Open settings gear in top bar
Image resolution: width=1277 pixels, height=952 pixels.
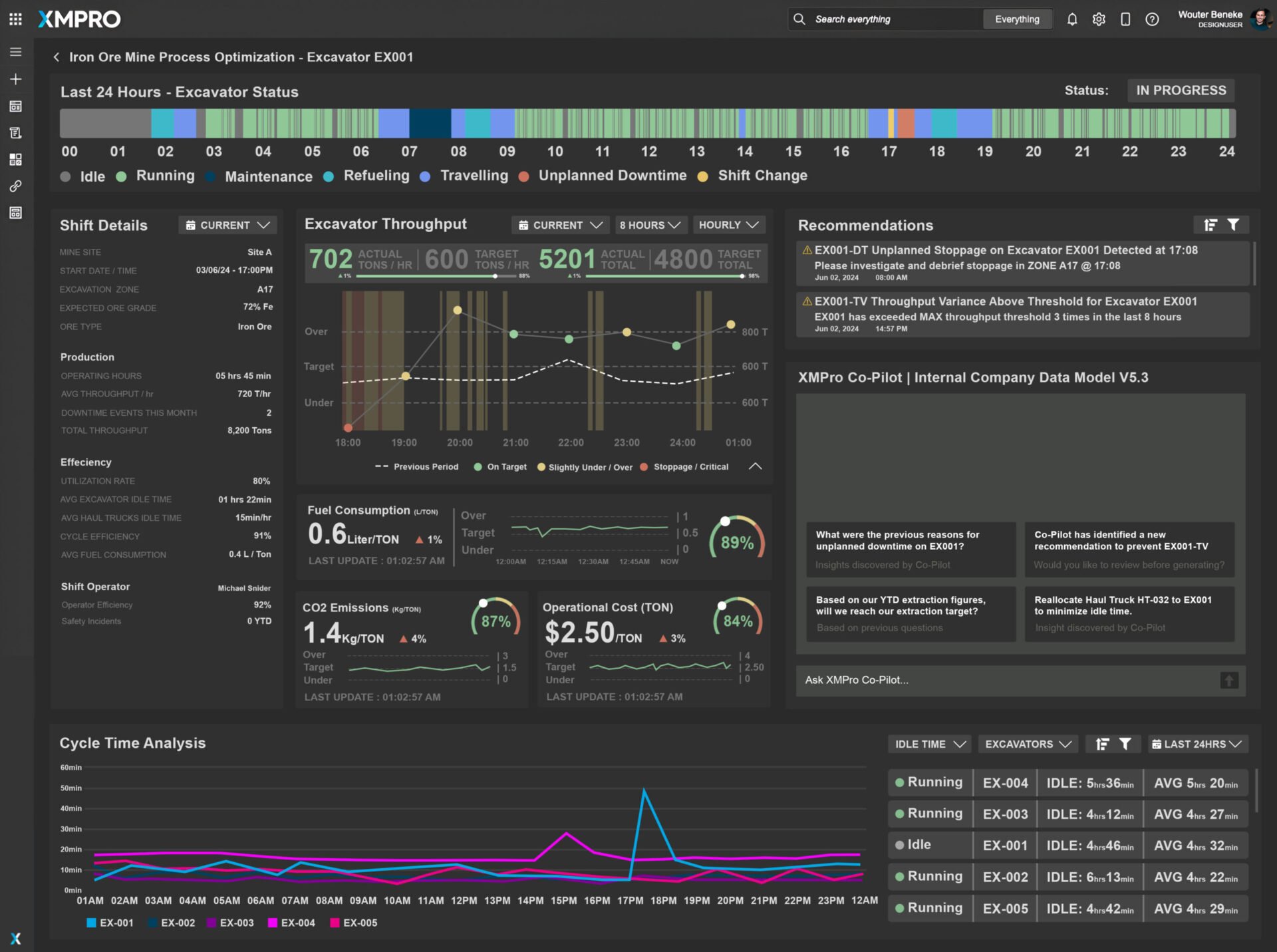[1099, 19]
